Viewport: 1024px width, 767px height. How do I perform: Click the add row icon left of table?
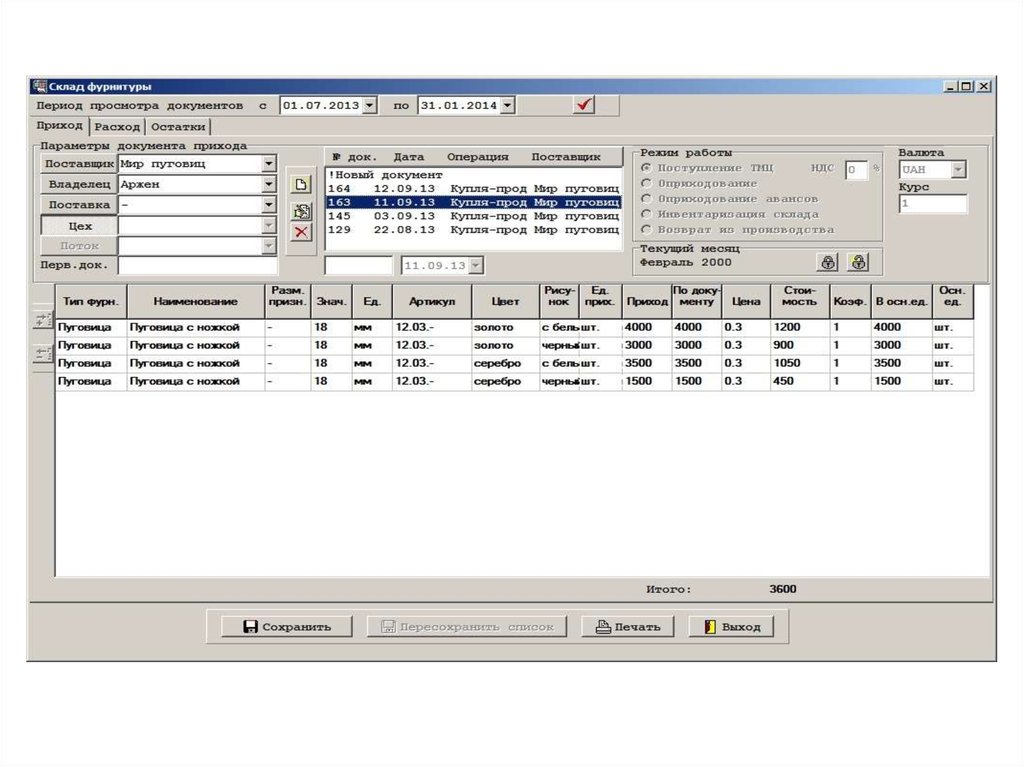43,320
